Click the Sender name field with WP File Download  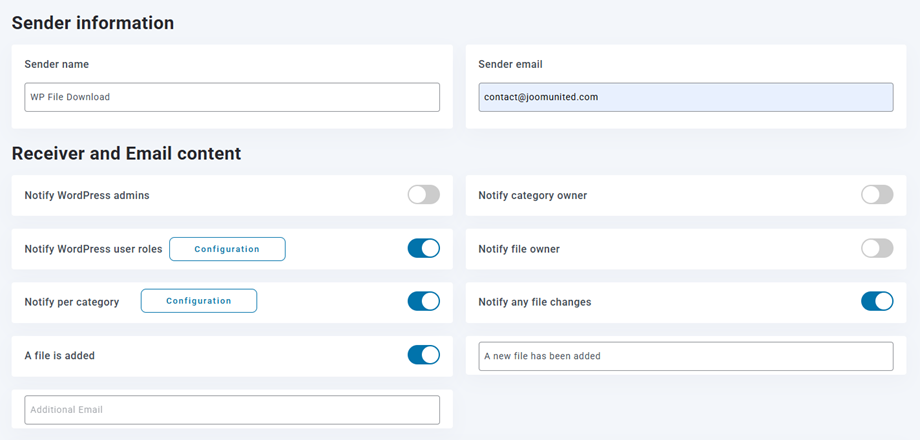pyautogui.click(x=231, y=97)
